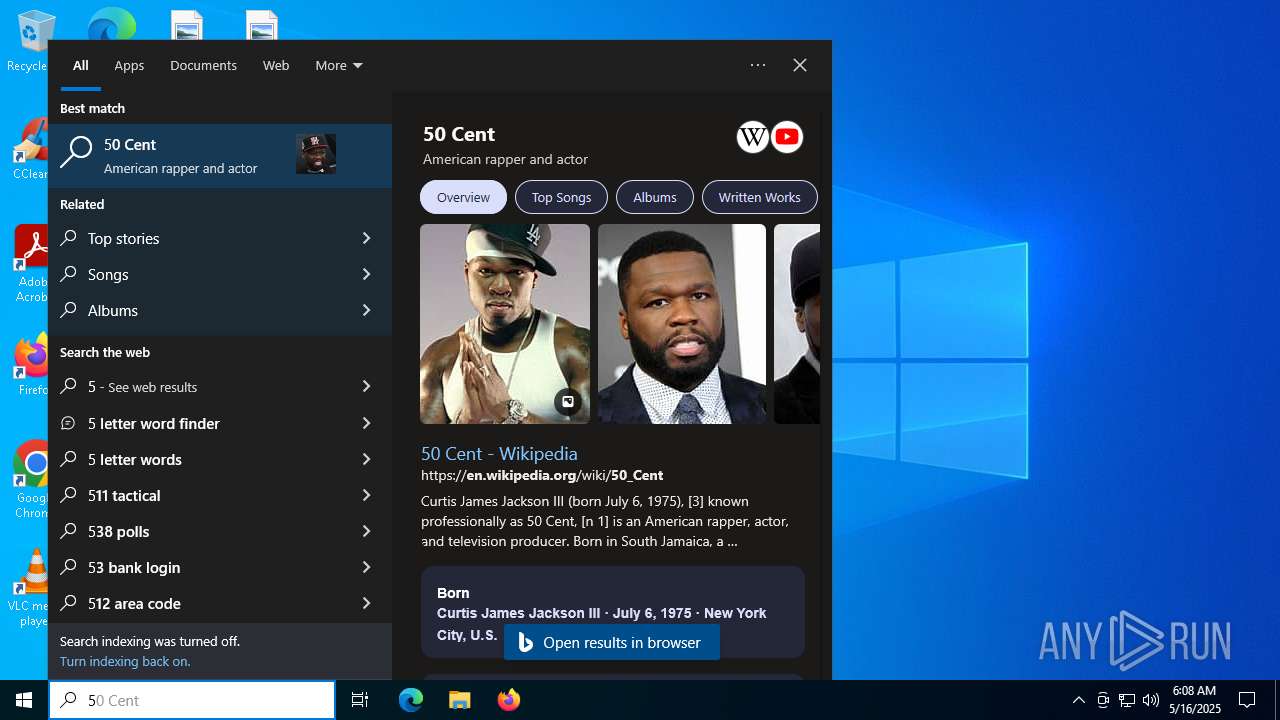The height and width of the screenshot is (720, 1280).
Task: Expand the Songs related arrow
Action: click(x=366, y=274)
